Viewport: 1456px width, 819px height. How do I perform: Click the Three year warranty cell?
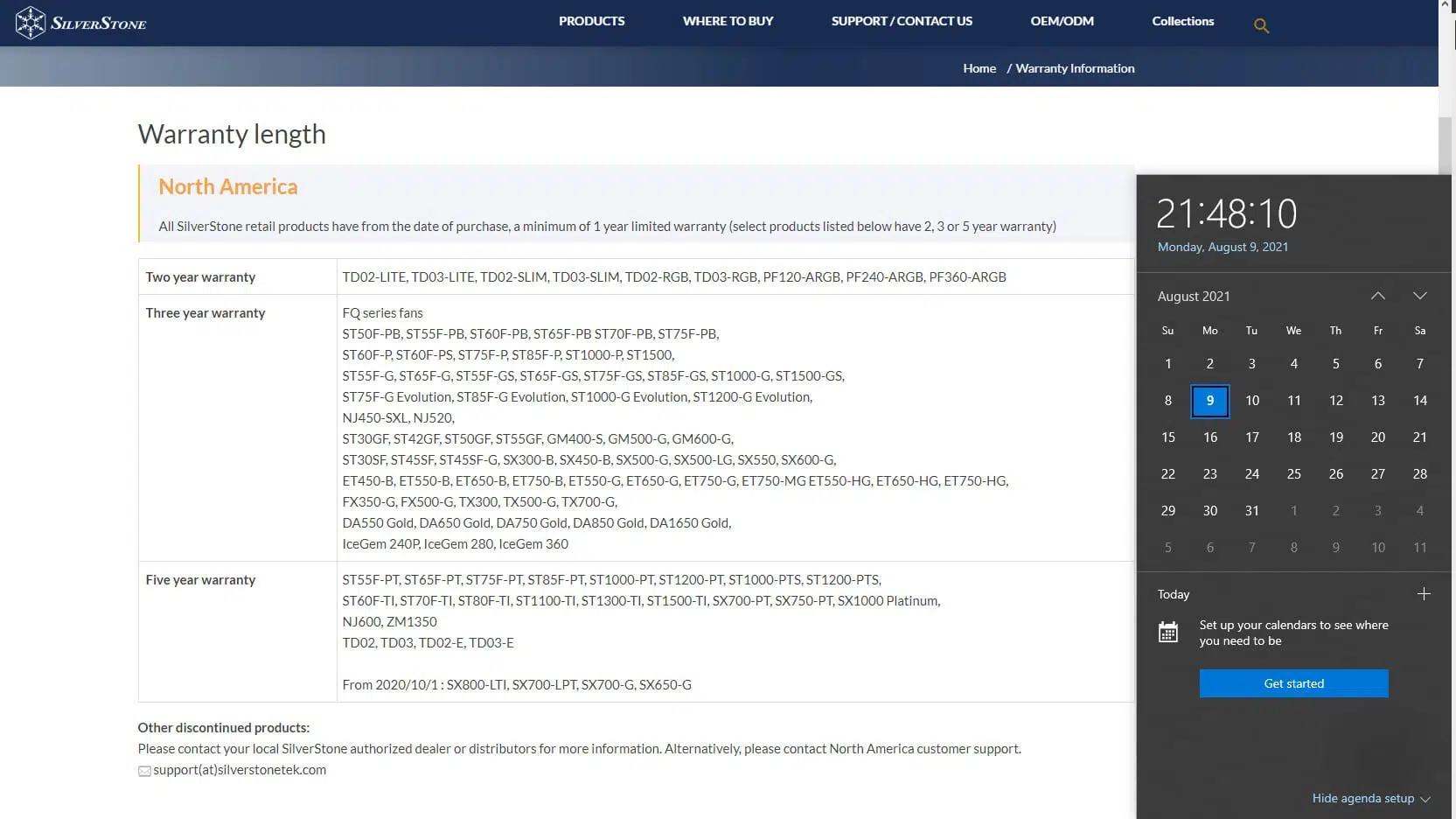click(x=237, y=428)
